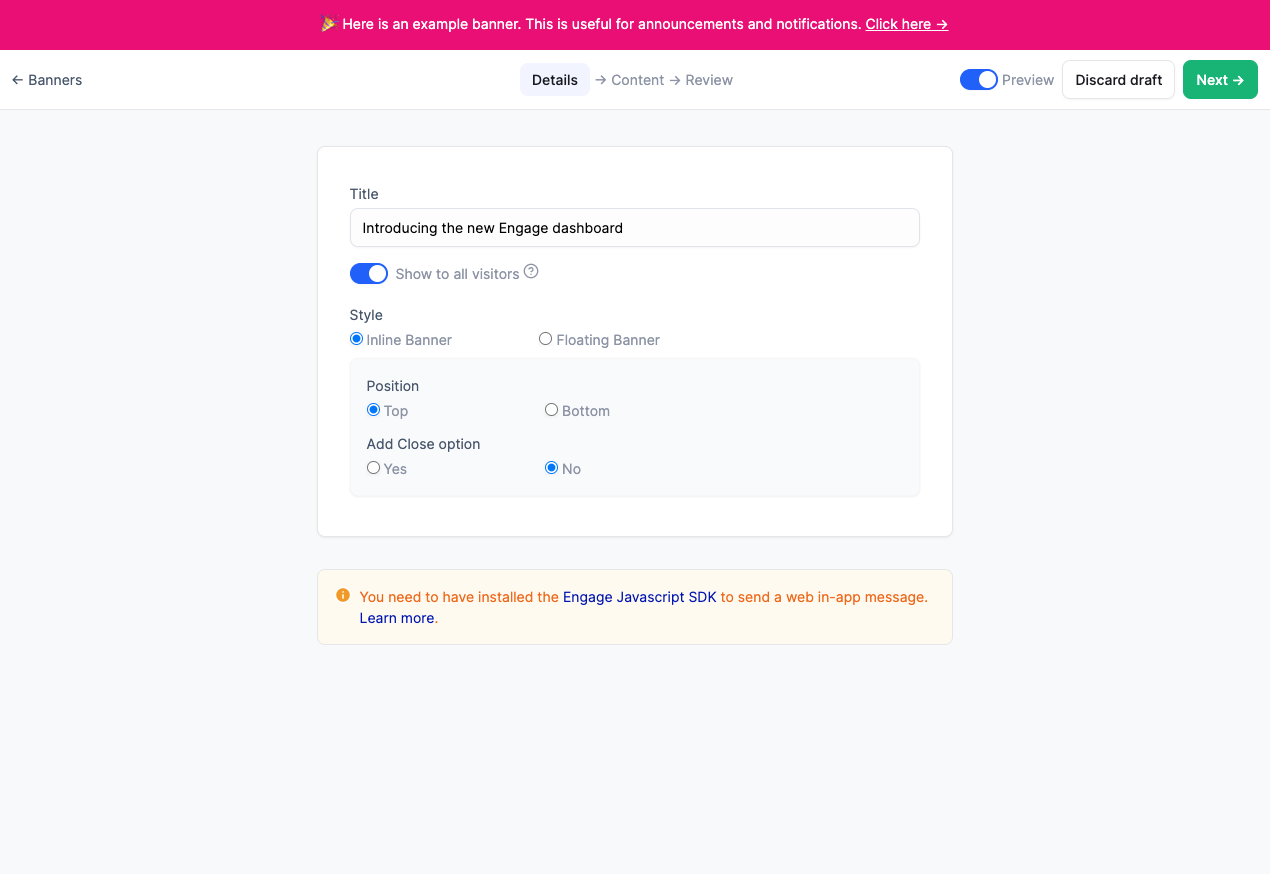Click the Discard draft button
Viewport: 1270px width, 874px height.
(1118, 80)
